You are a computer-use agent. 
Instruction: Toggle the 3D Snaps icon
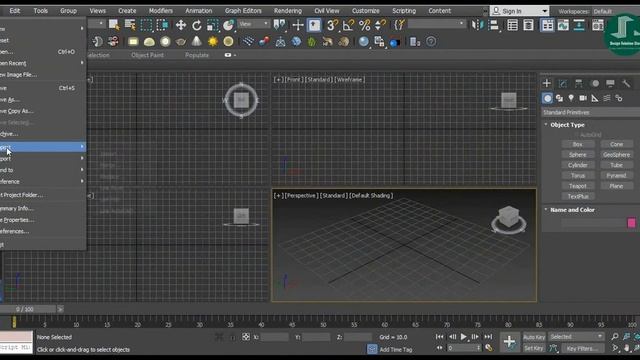pyautogui.click(x=332, y=25)
